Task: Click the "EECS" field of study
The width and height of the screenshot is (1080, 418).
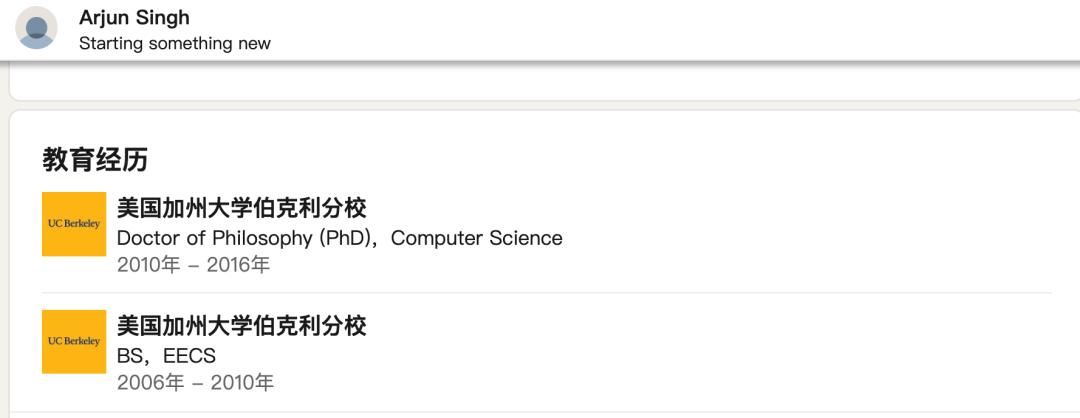Action: 189,356
